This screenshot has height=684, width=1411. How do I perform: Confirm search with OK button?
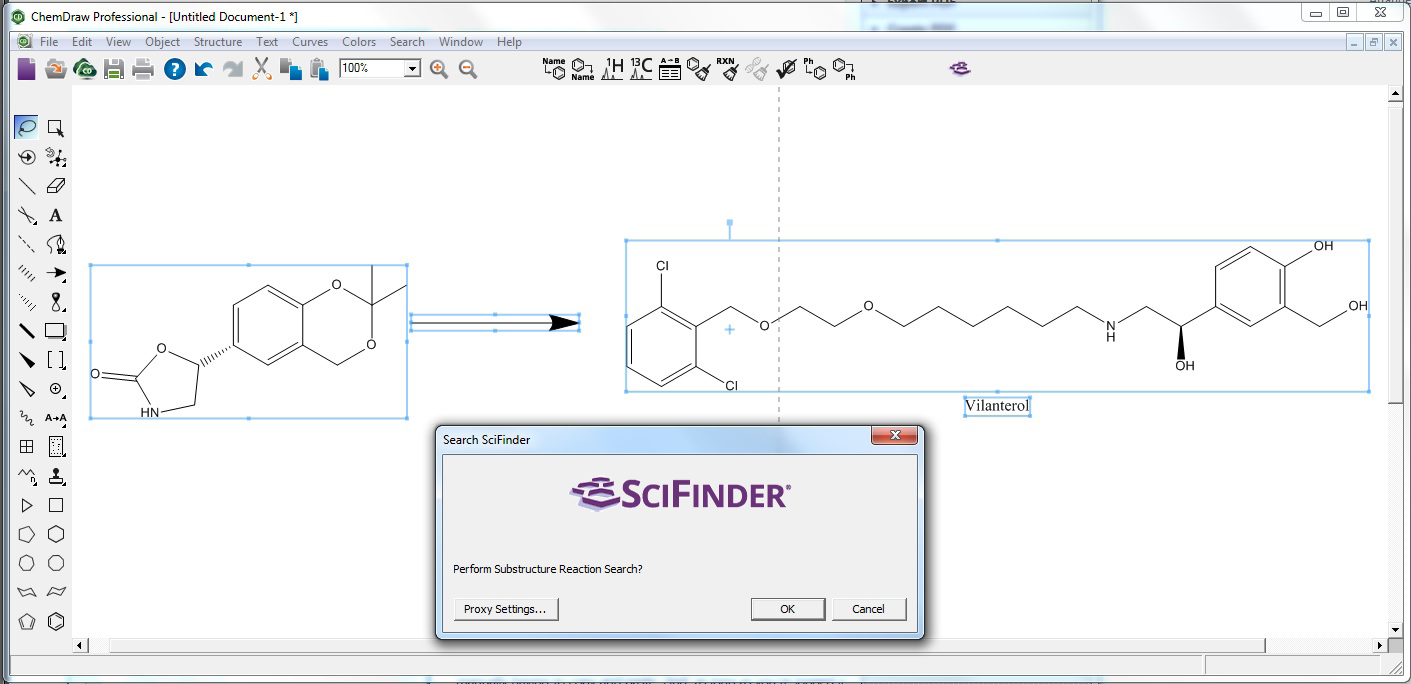[x=787, y=609]
